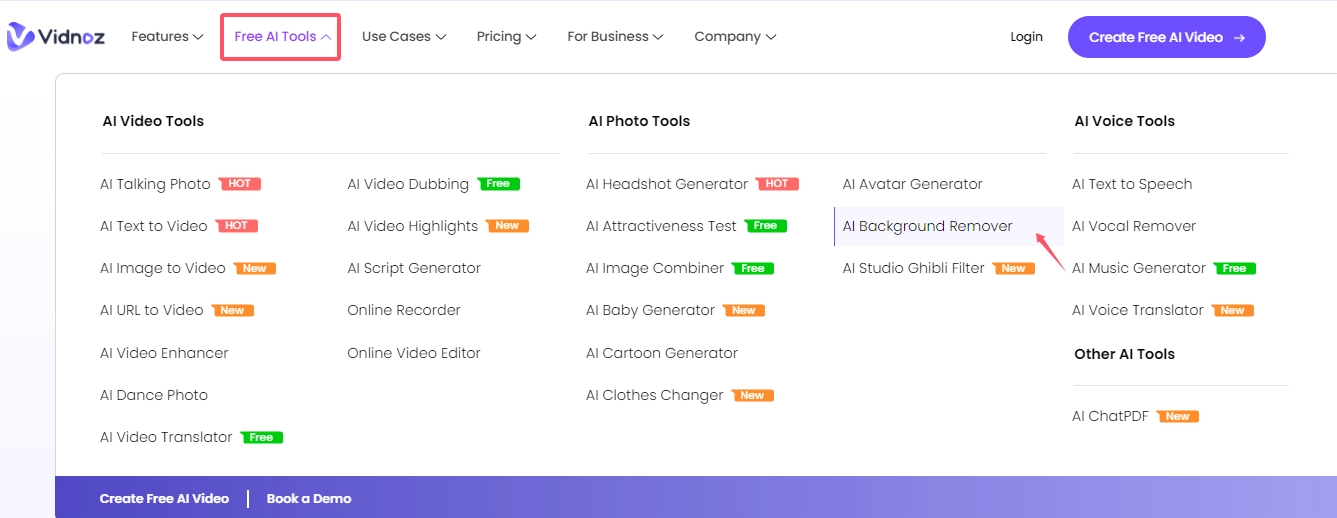Screen dimensions: 1337x518
Task: Open the Use Cases dropdown
Action: click(x=404, y=37)
